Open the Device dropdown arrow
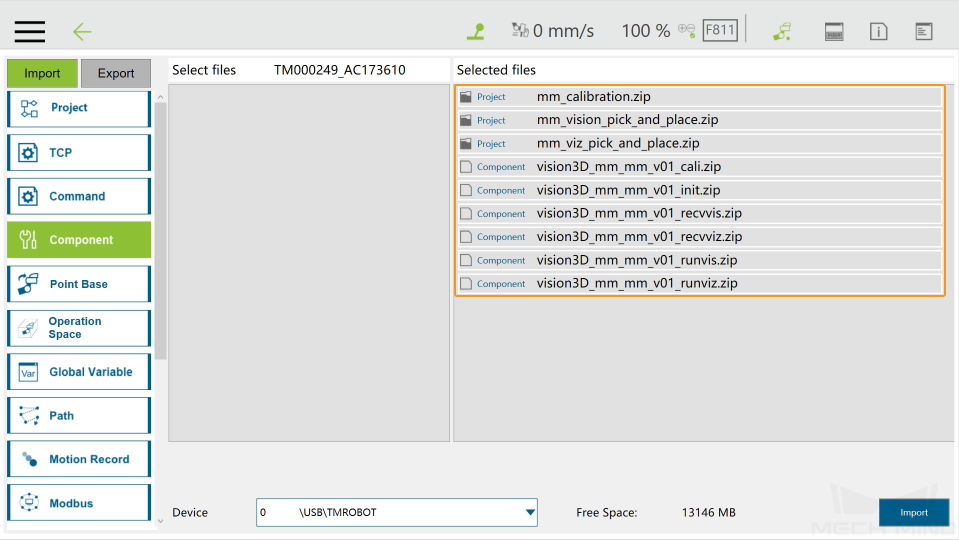 pos(530,512)
